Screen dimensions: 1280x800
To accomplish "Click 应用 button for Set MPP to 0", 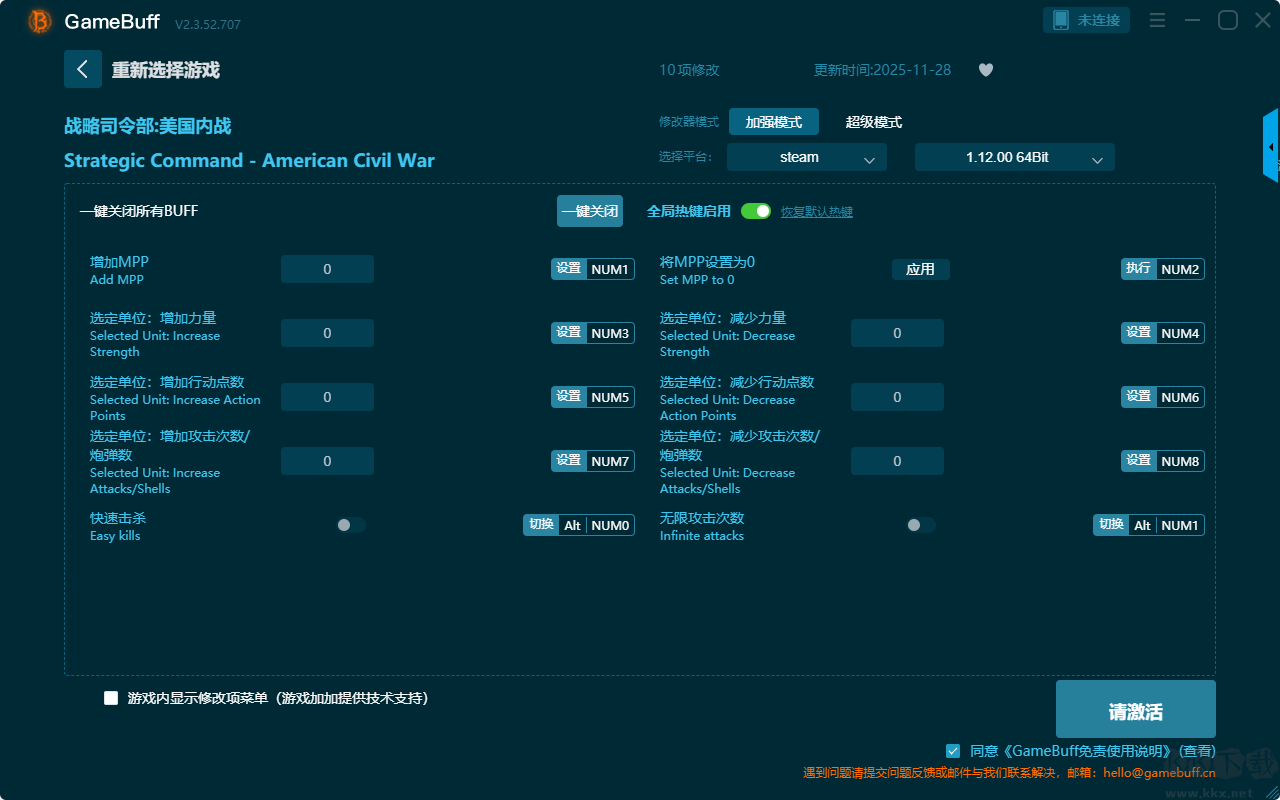I will coord(921,269).
